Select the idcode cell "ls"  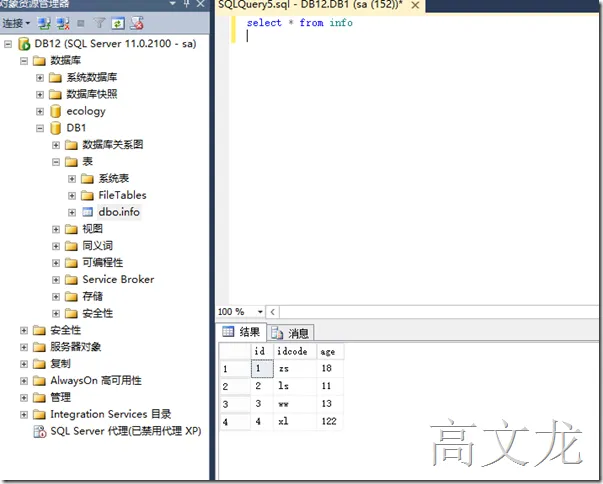(295, 386)
